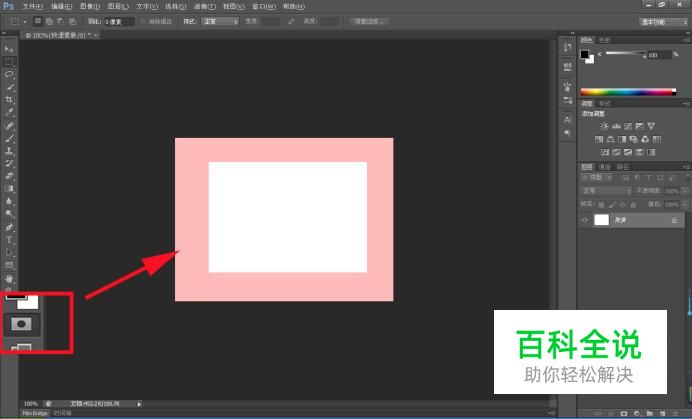Choose Intersect with Selection mode
This screenshot has width=692, height=419.
point(72,21)
